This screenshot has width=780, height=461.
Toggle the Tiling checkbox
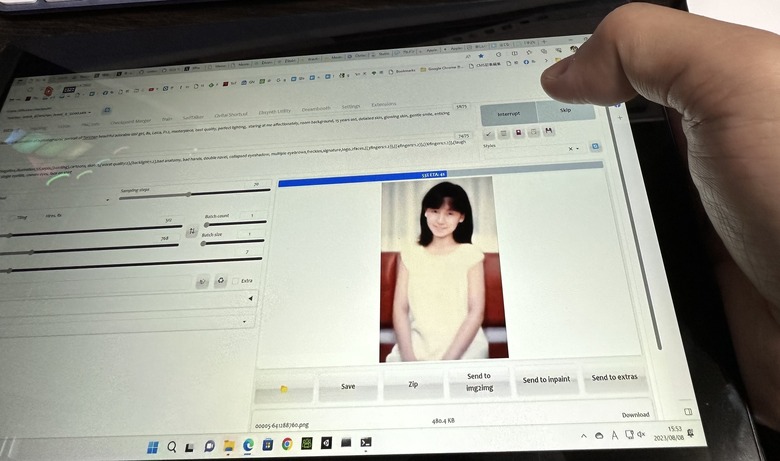tap(8, 216)
